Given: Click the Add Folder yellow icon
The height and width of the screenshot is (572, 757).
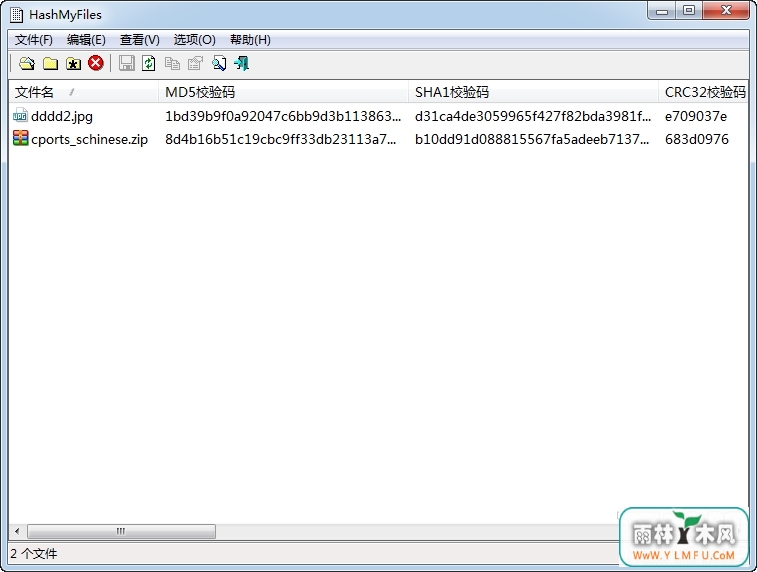Looking at the screenshot, I should tap(50, 63).
